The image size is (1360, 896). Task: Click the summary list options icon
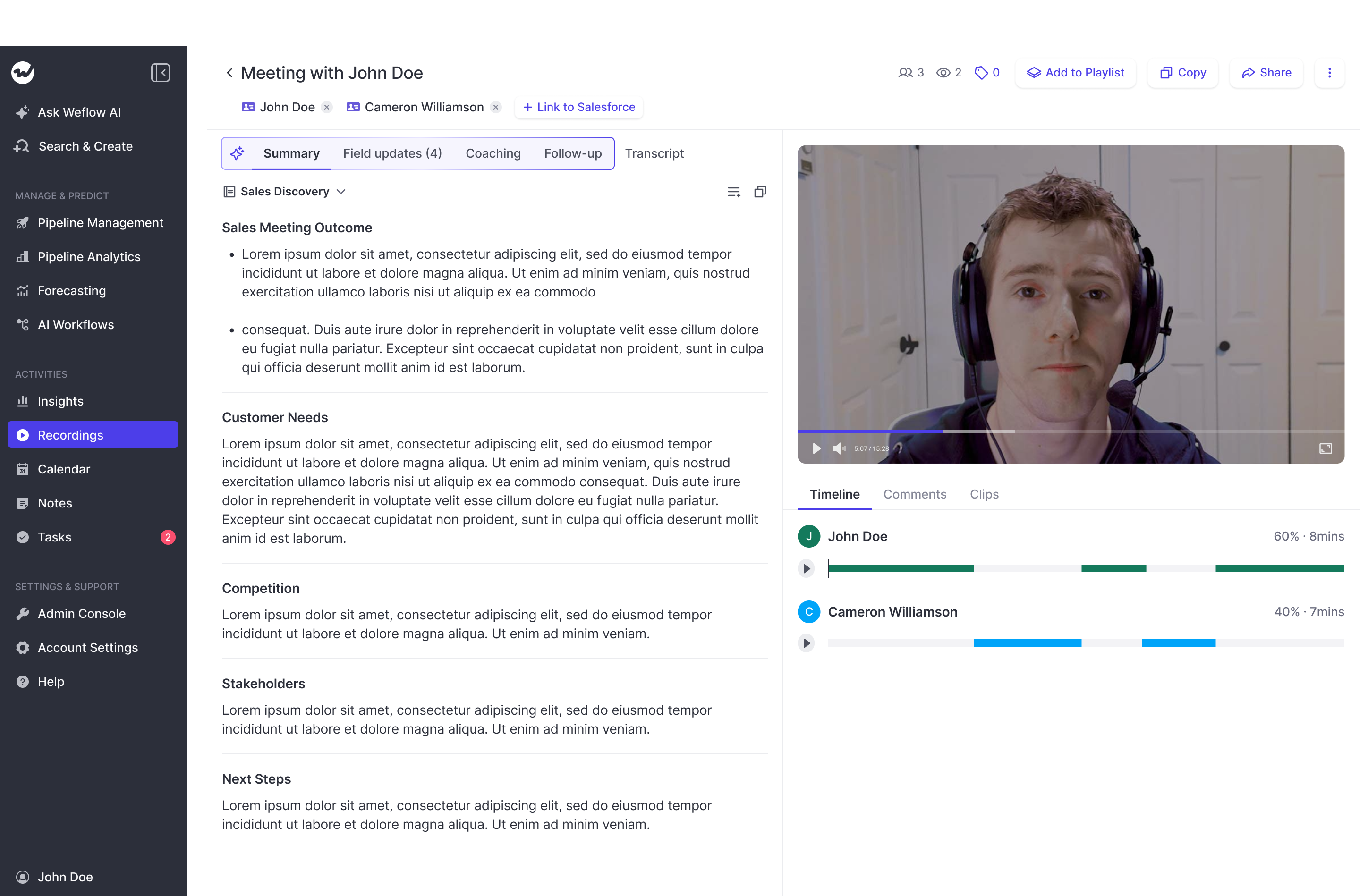pos(734,192)
